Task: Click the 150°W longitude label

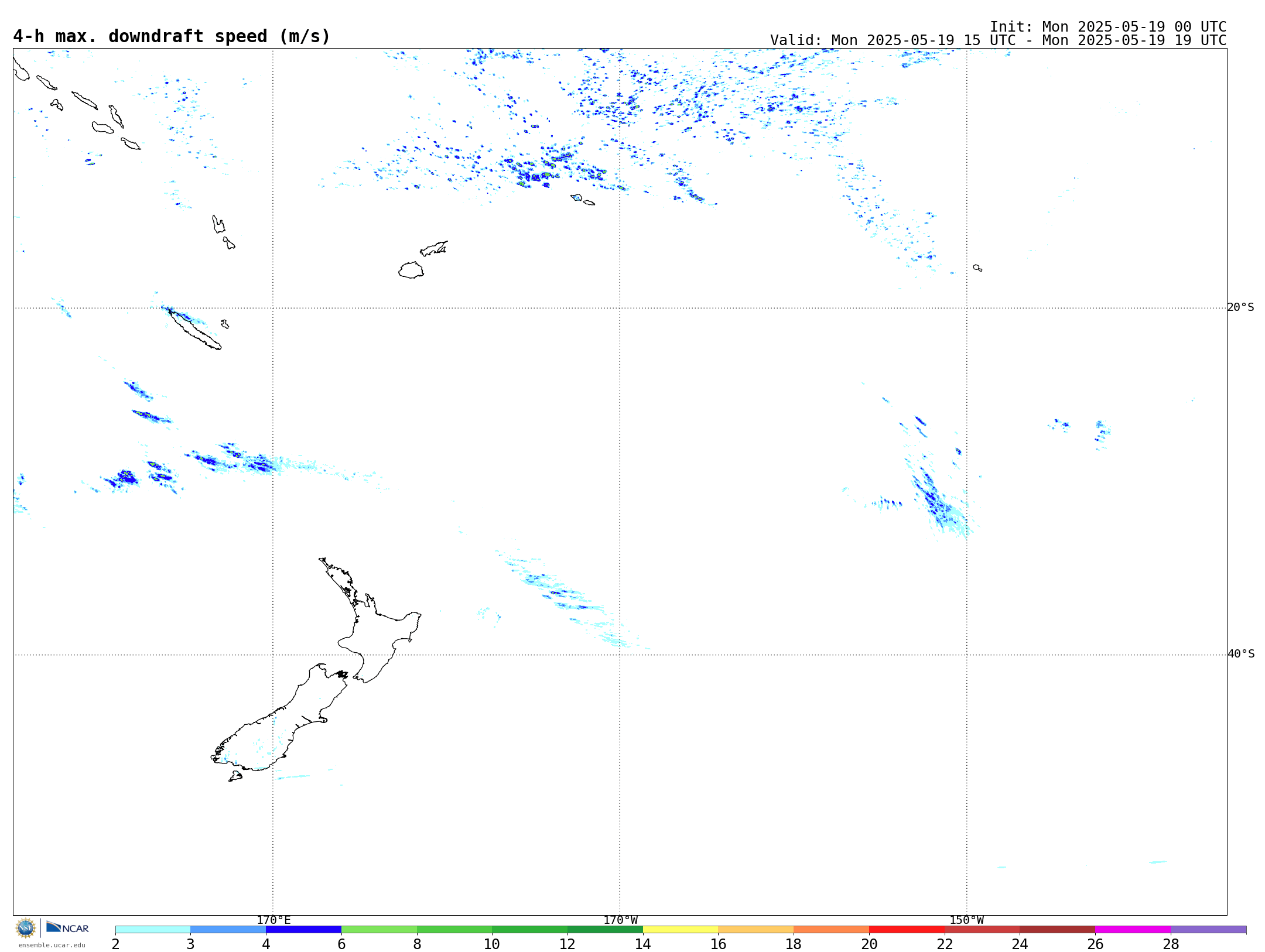Action: coord(966,920)
